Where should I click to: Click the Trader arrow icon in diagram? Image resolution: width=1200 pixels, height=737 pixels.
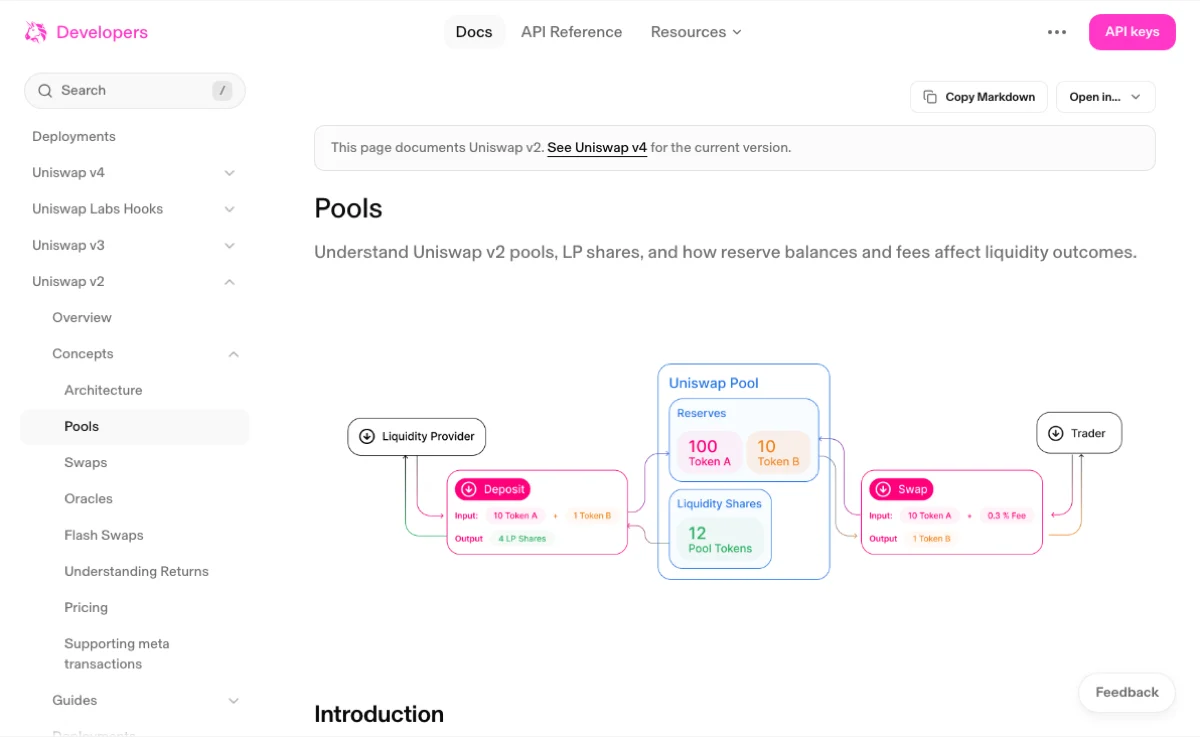coord(1056,433)
